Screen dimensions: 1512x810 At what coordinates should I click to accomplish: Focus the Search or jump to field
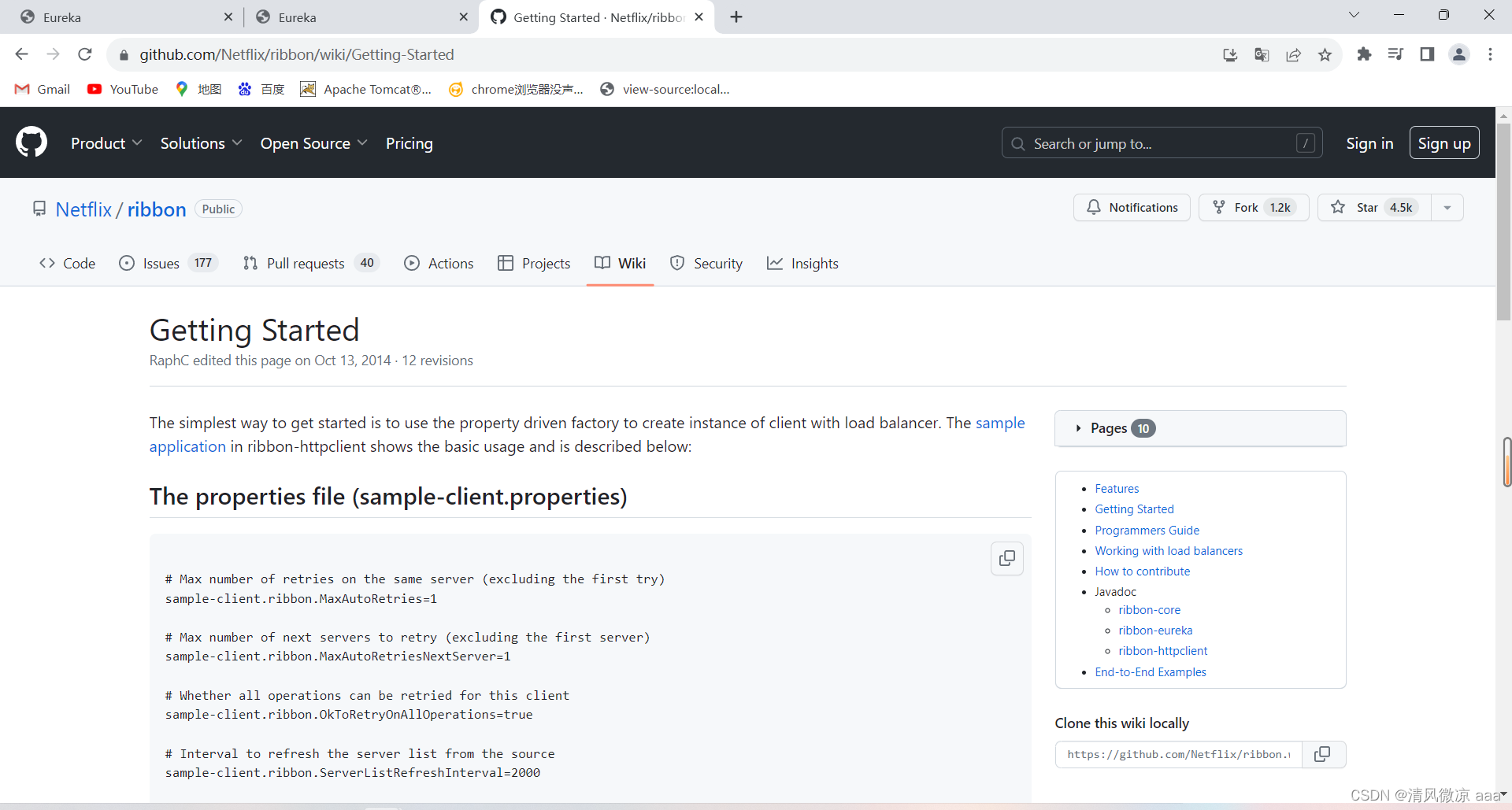point(1162,143)
